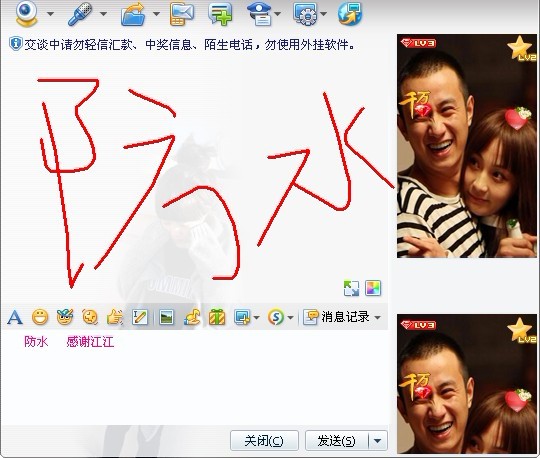
Task: Click your own lower avatar photo
Action: [467, 384]
